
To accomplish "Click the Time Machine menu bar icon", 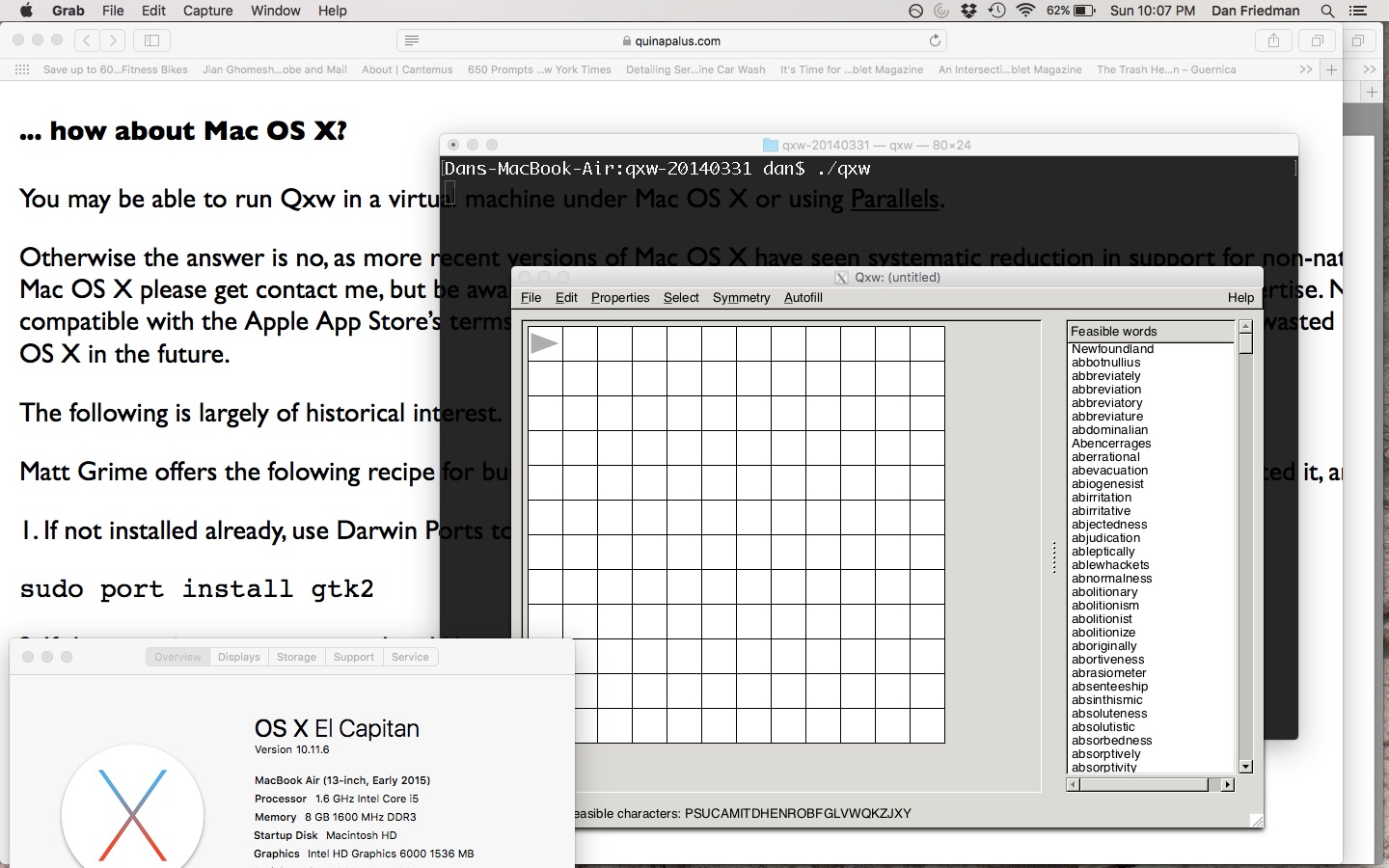I will [x=997, y=11].
